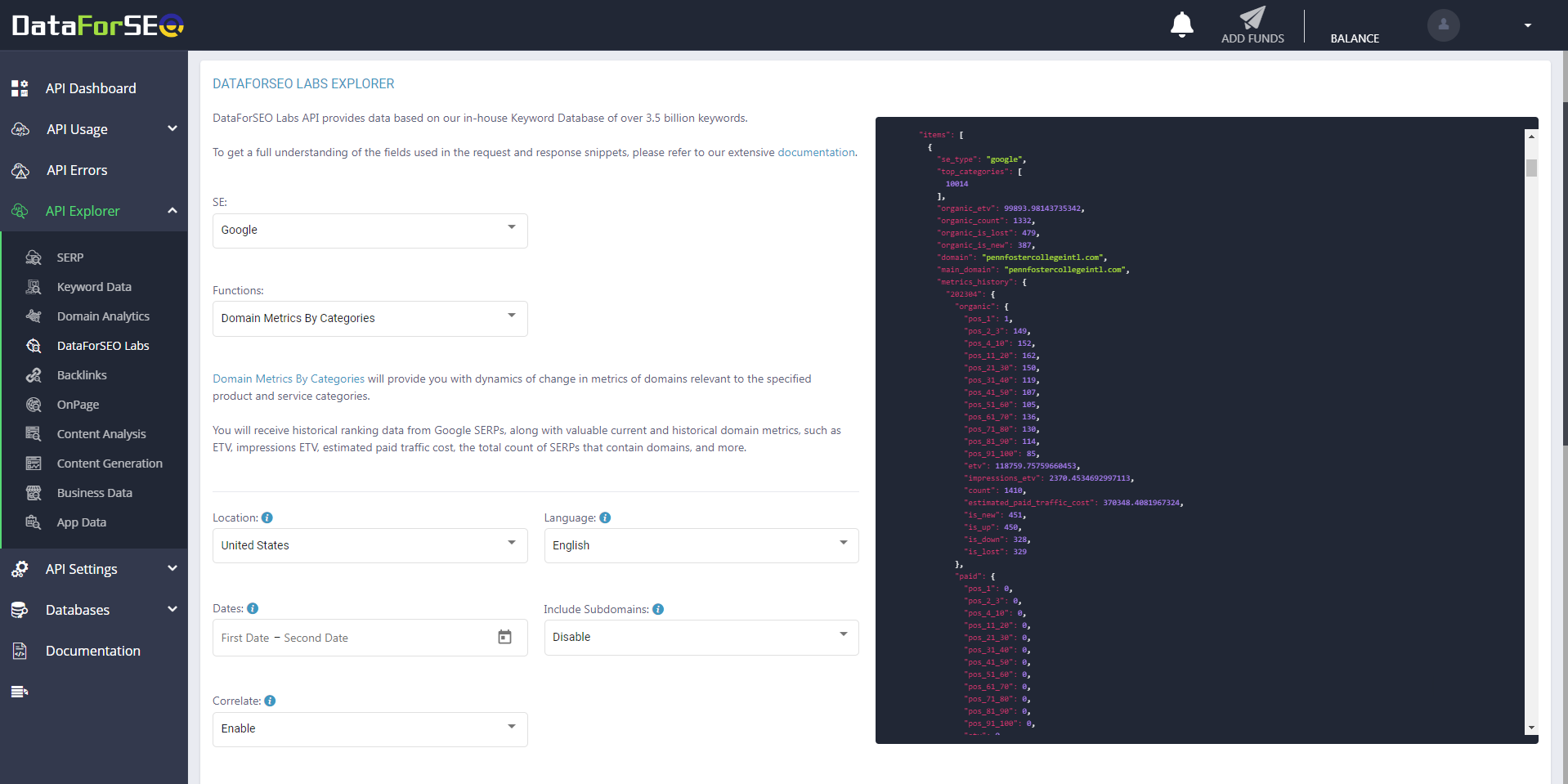This screenshot has height=784, width=1568.
Task: Open the SE Google dropdown
Action: pos(370,231)
